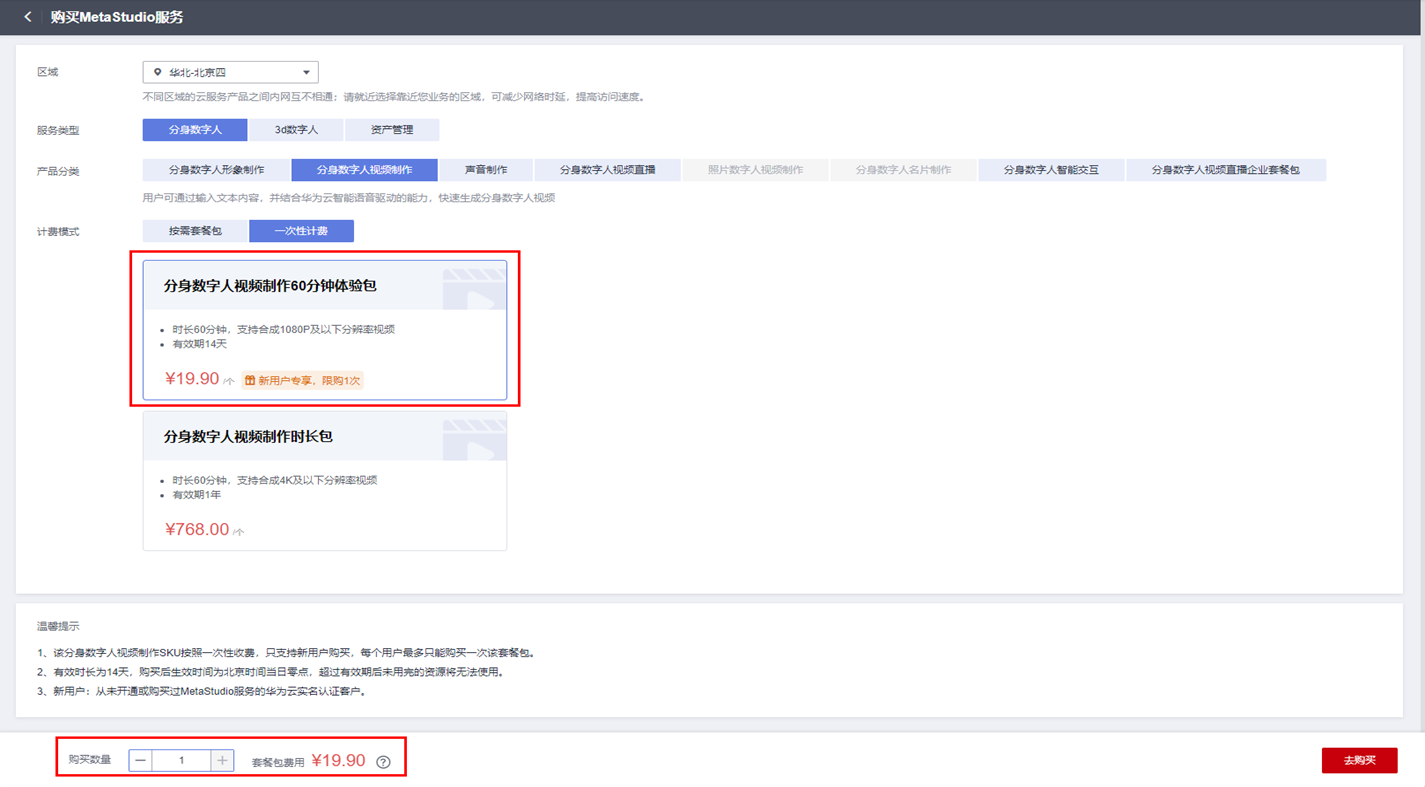The height and width of the screenshot is (787, 1425).
Task: Click the 温馨提示 heading
Action: pos(58,627)
